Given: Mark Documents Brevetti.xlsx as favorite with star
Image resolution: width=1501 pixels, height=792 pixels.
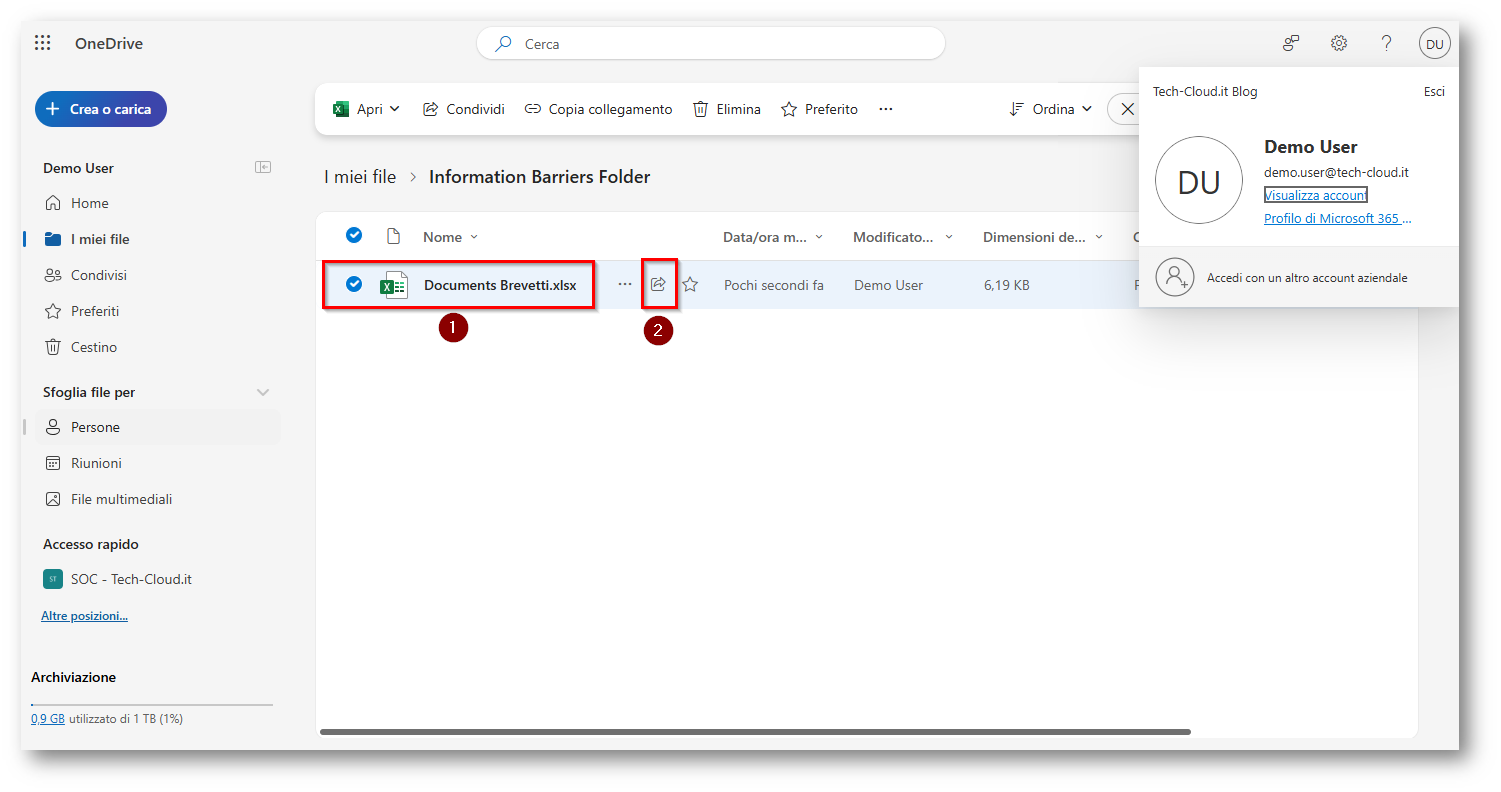Looking at the screenshot, I should click(x=690, y=285).
